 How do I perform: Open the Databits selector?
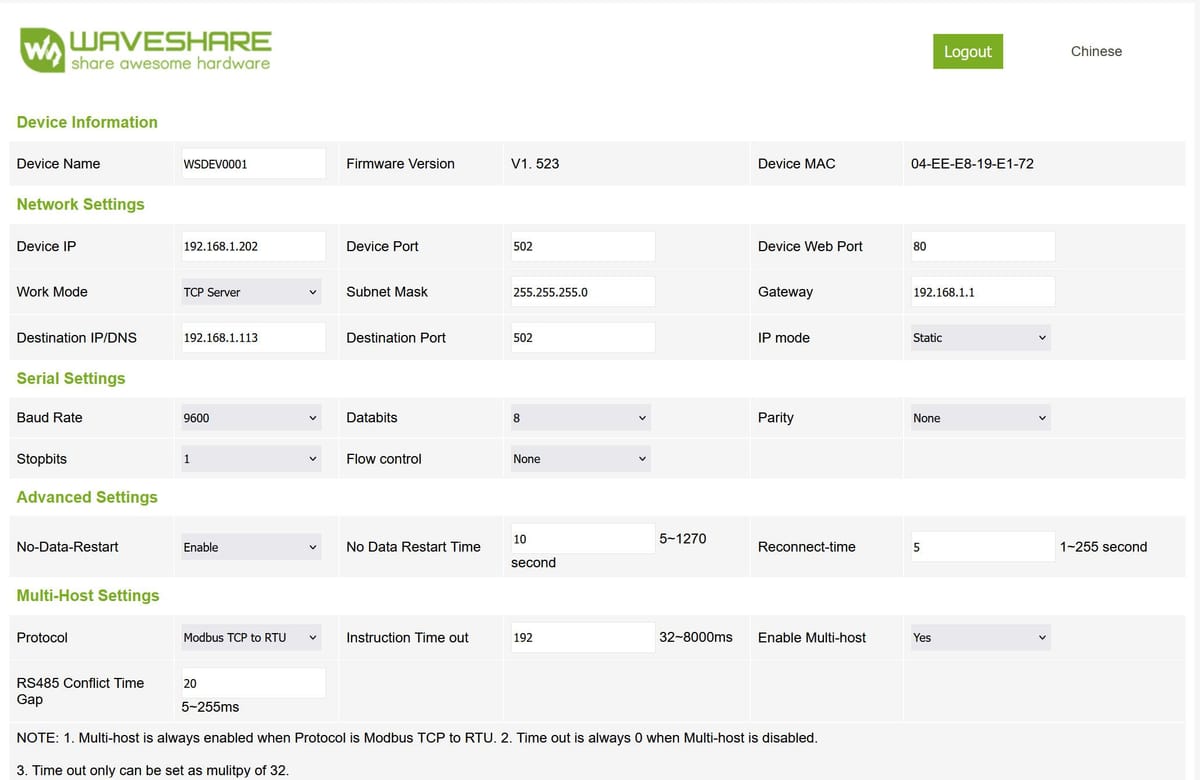[x=581, y=418]
